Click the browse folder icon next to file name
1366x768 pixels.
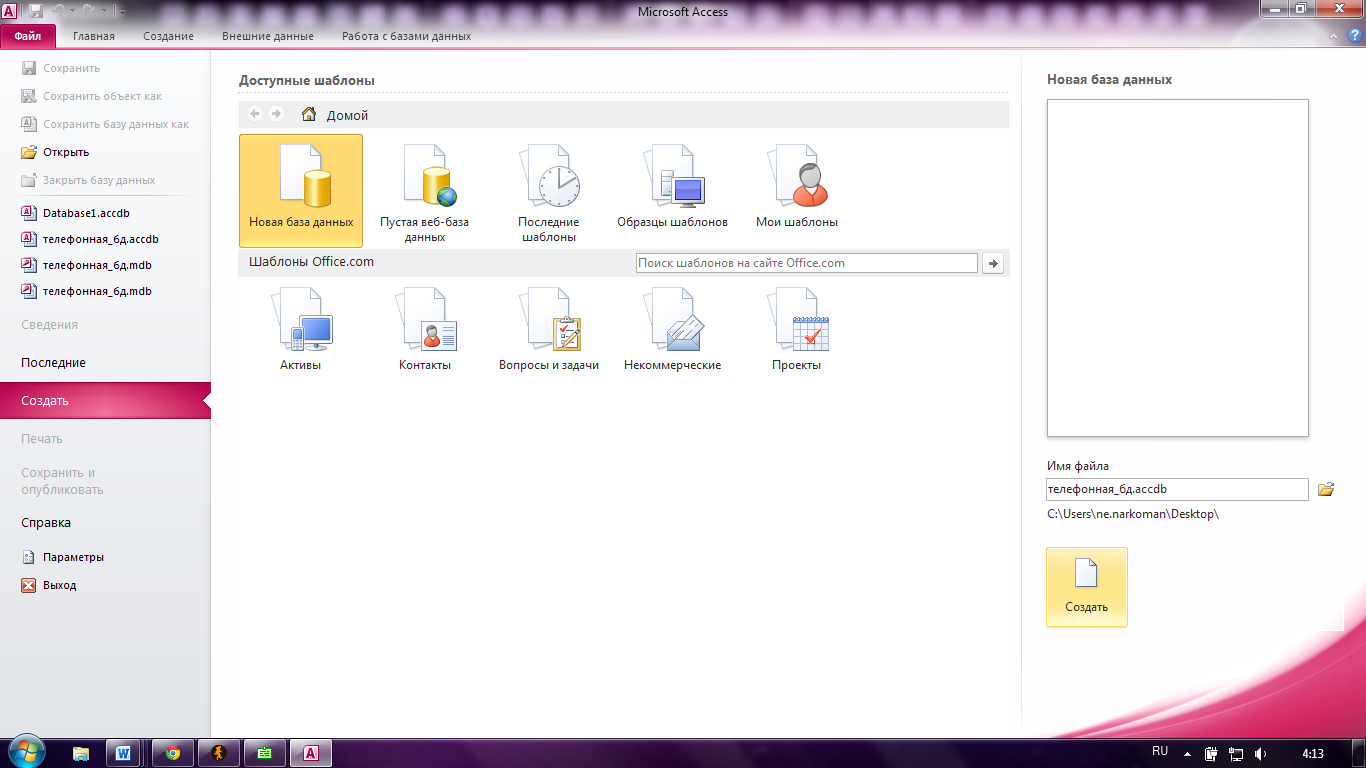tap(1326, 489)
